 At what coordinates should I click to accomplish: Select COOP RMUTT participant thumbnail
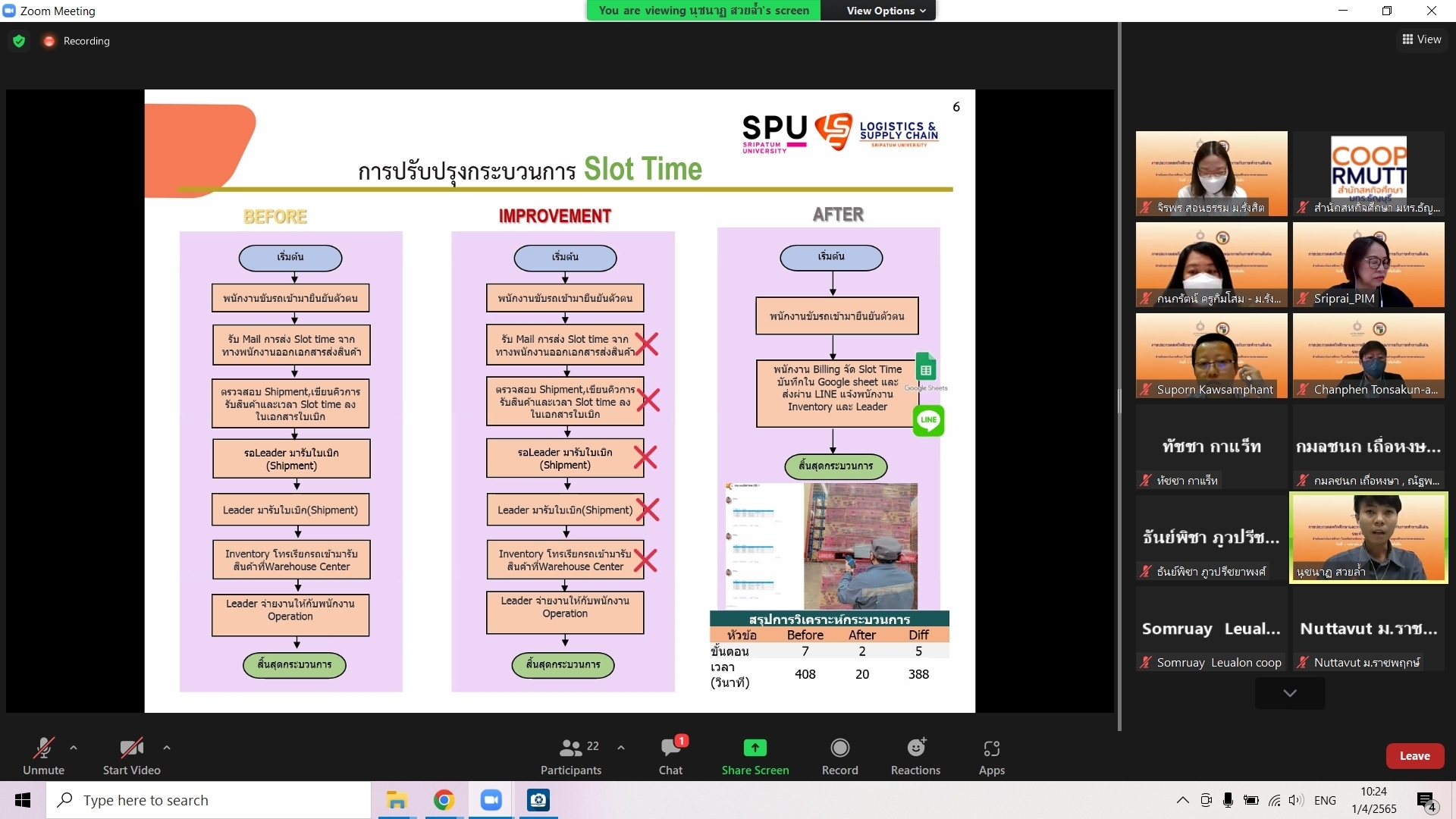tap(1368, 174)
